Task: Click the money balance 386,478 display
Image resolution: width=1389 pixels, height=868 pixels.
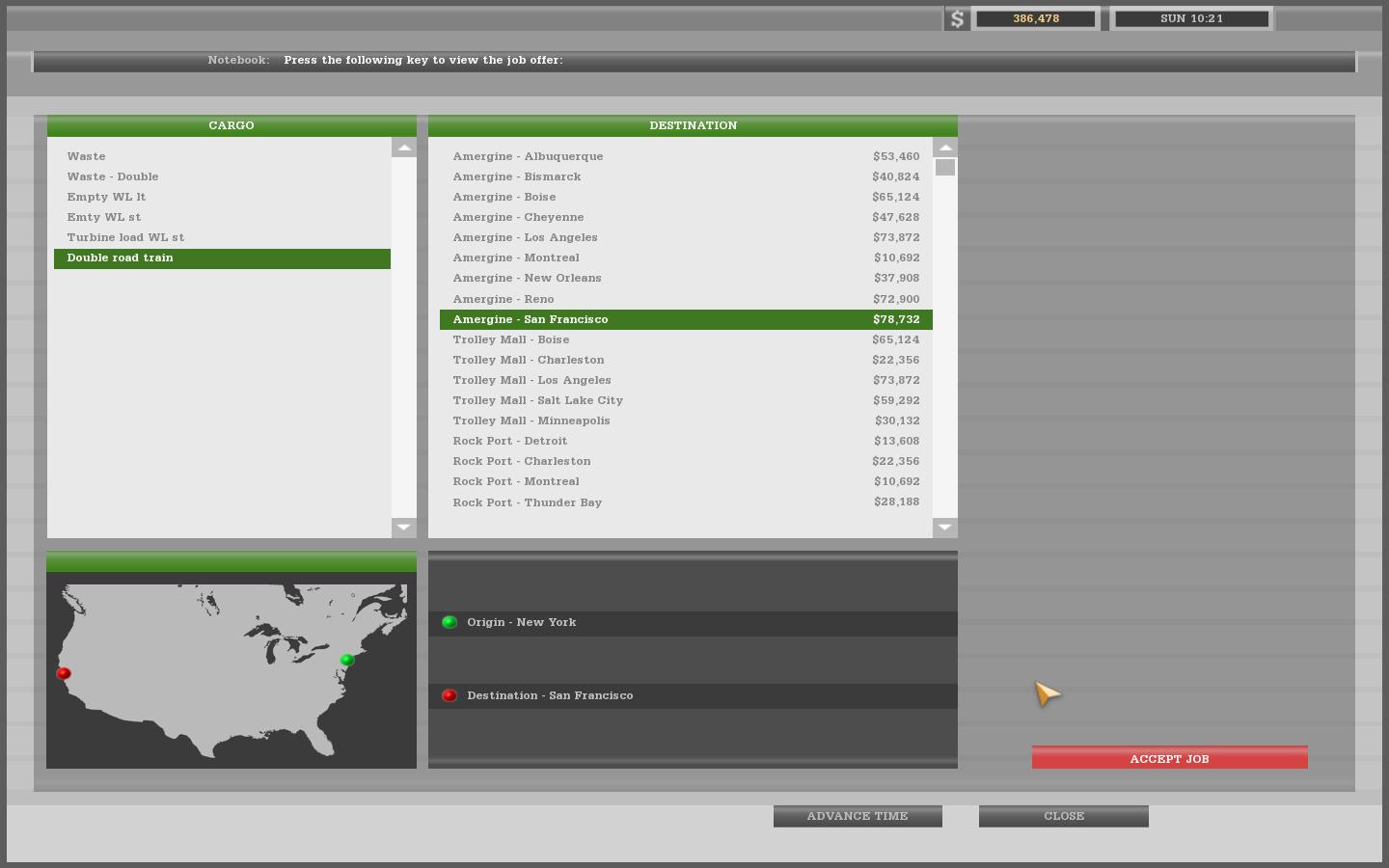Action: point(1036,19)
